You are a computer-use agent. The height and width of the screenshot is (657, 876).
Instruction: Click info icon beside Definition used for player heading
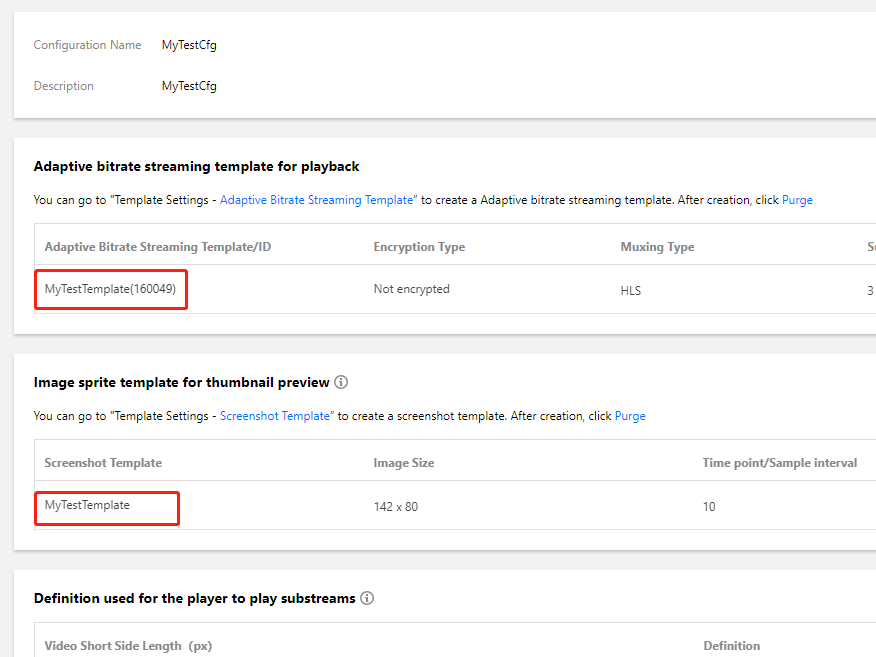[x=367, y=598]
